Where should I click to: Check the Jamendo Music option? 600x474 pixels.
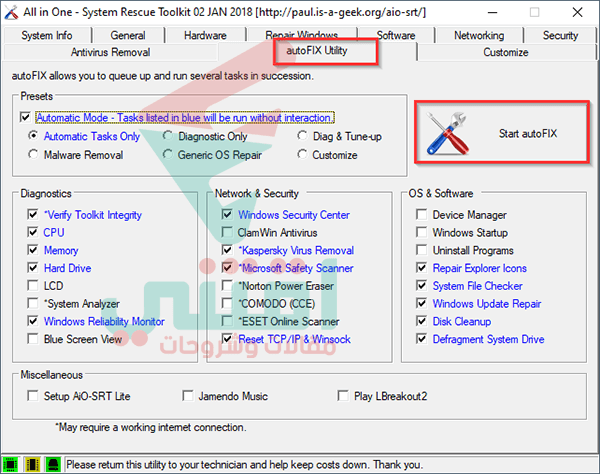coord(188,396)
